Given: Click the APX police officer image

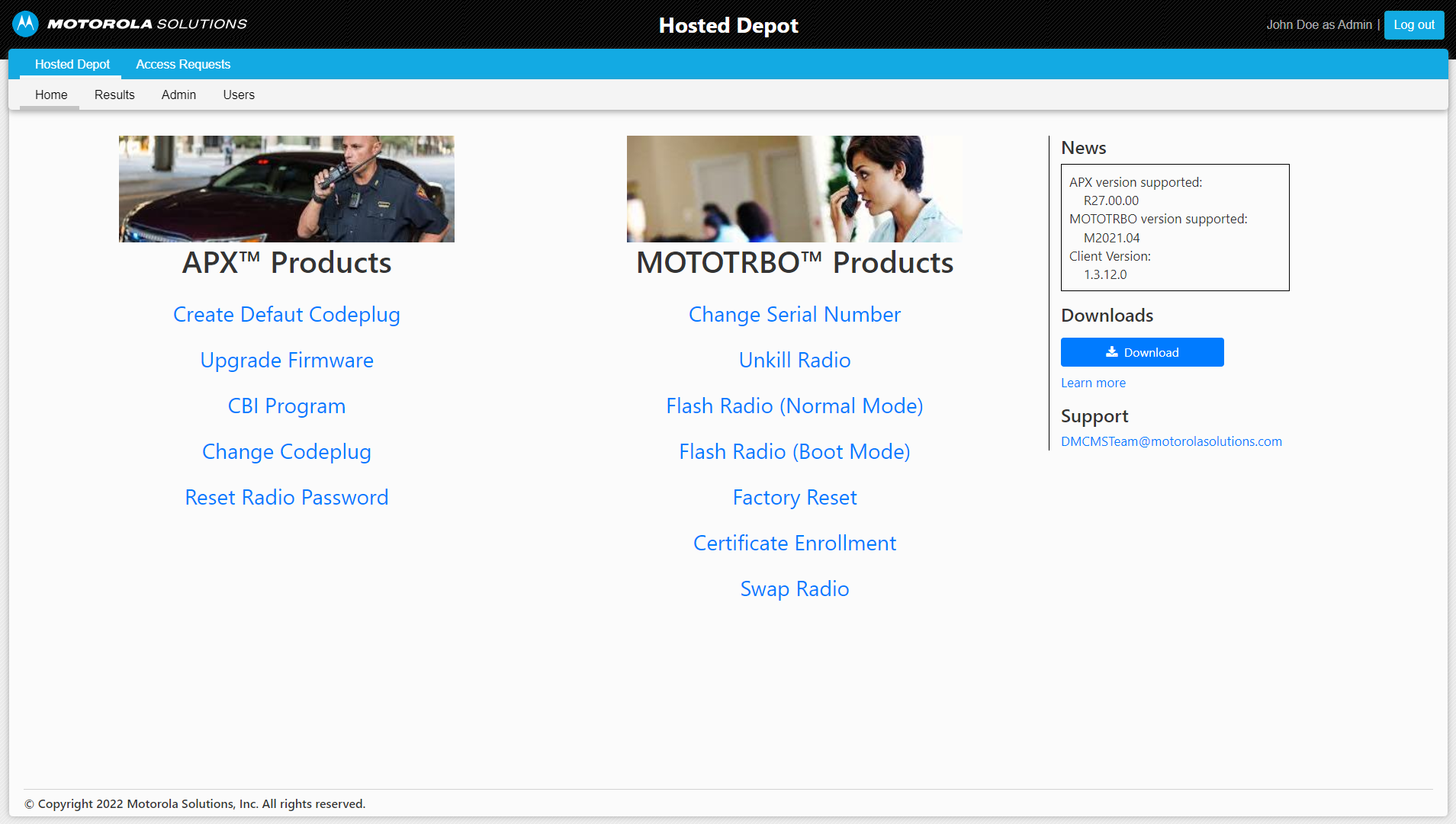Looking at the screenshot, I should [287, 189].
